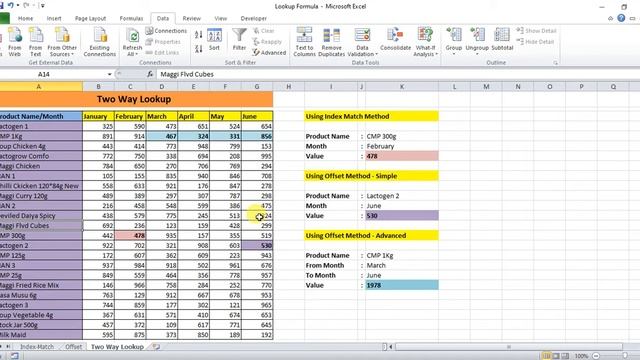
Task: Click Show Detail in Outline group
Action: click(536, 31)
